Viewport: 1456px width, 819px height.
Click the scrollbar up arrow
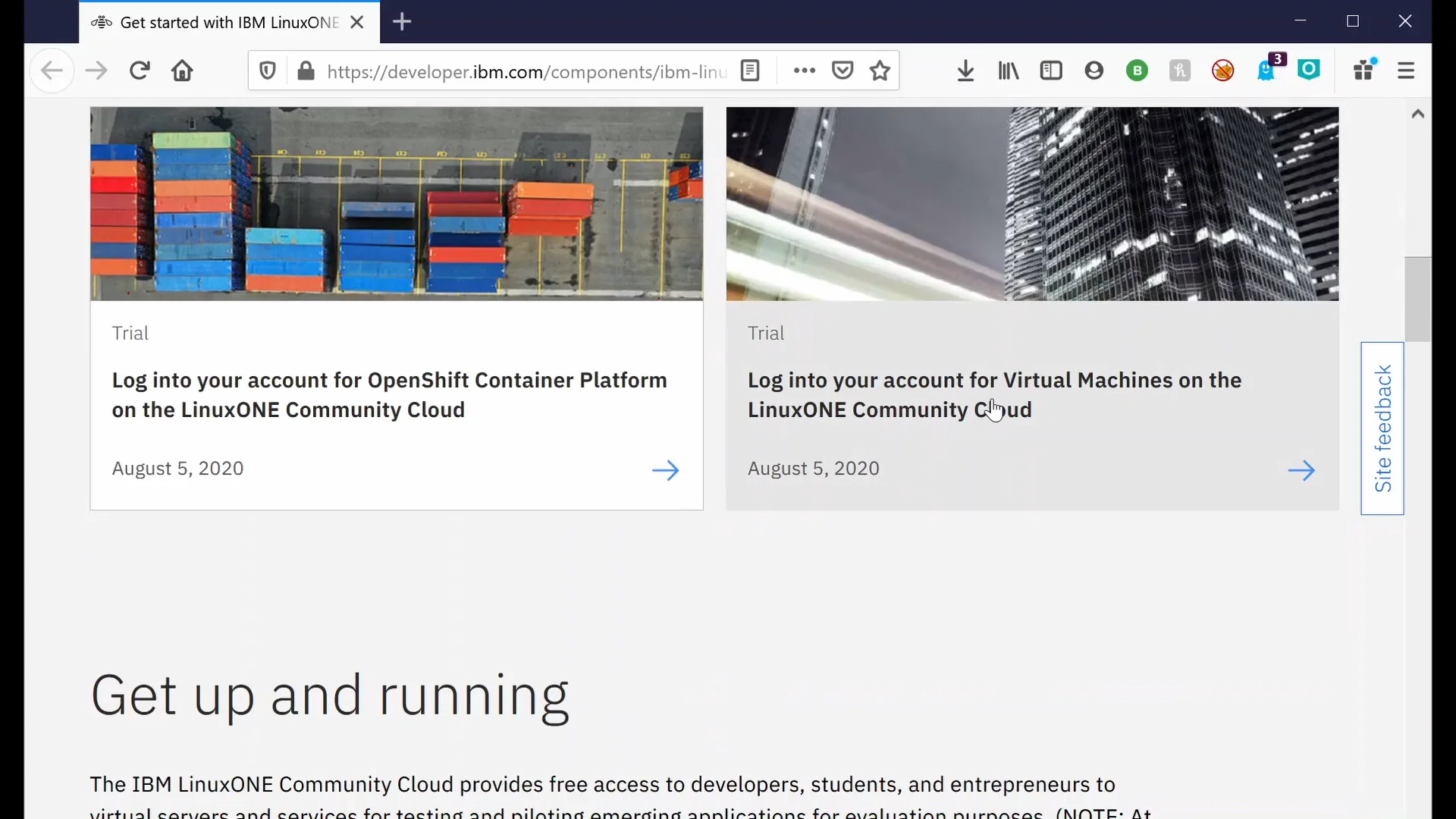(1417, 115)
